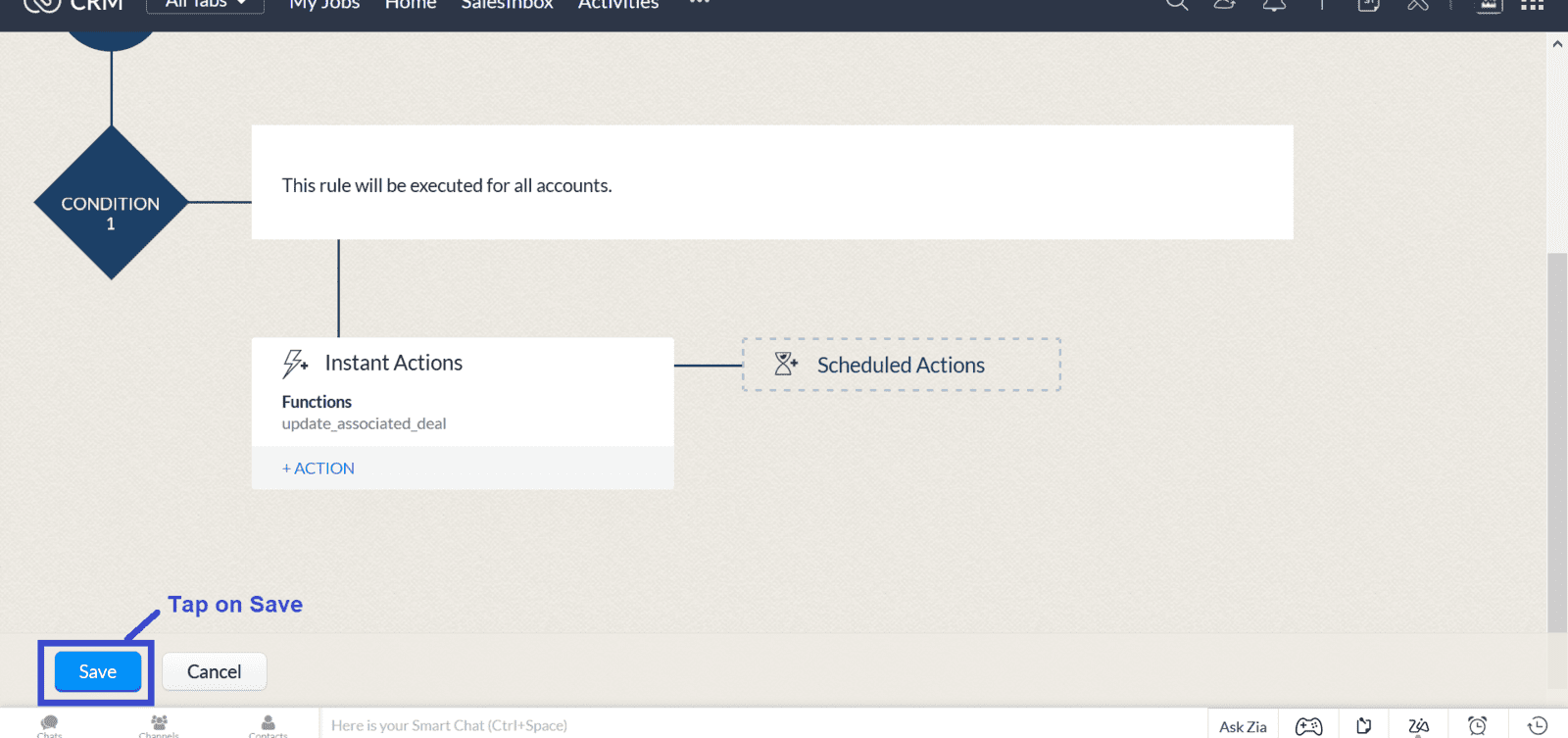The image size is (1568, 738).
Task: Click the Instant Actions lightning icon
Action: click(295, 364)
